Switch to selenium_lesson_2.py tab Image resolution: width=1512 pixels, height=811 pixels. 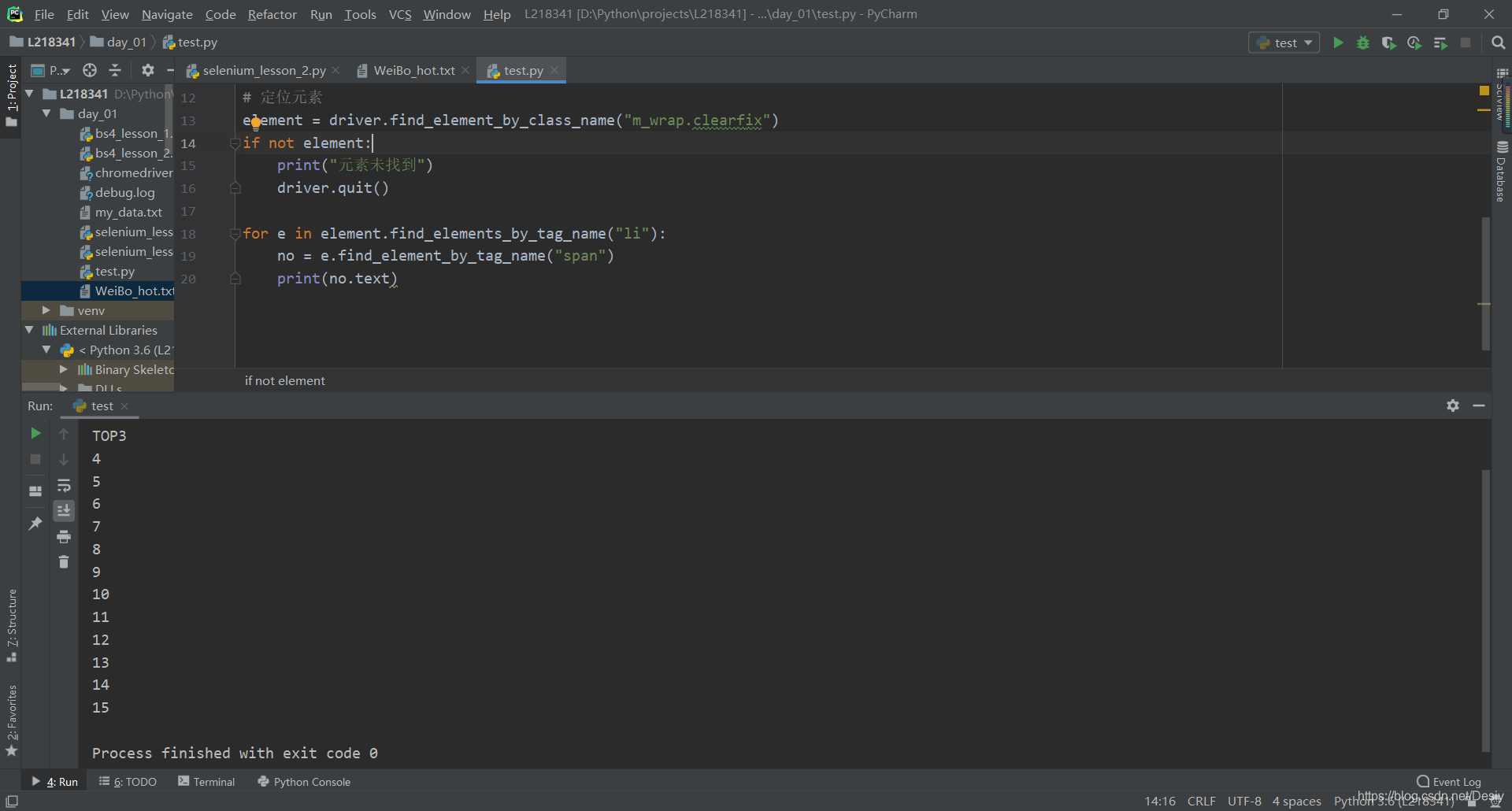click(x=263, y=71)
